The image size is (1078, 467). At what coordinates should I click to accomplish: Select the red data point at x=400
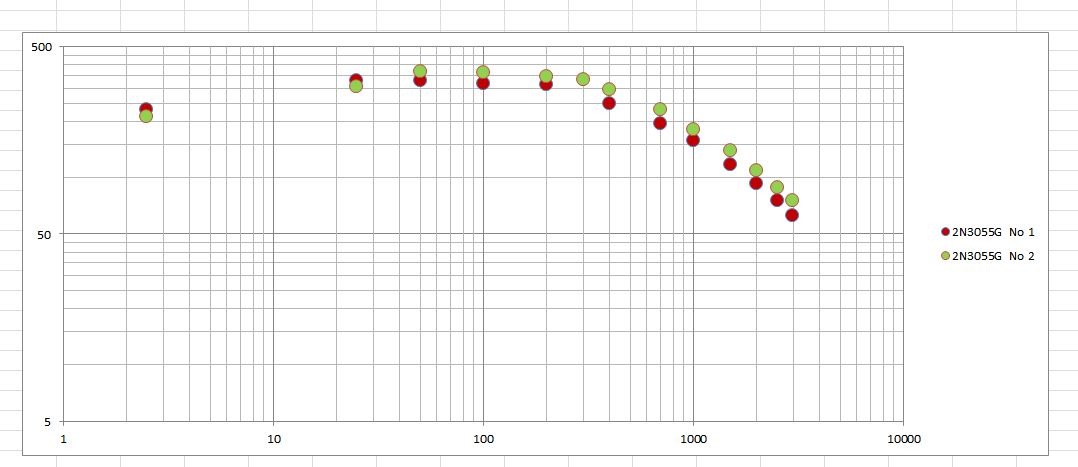click(x=609, y=103)
